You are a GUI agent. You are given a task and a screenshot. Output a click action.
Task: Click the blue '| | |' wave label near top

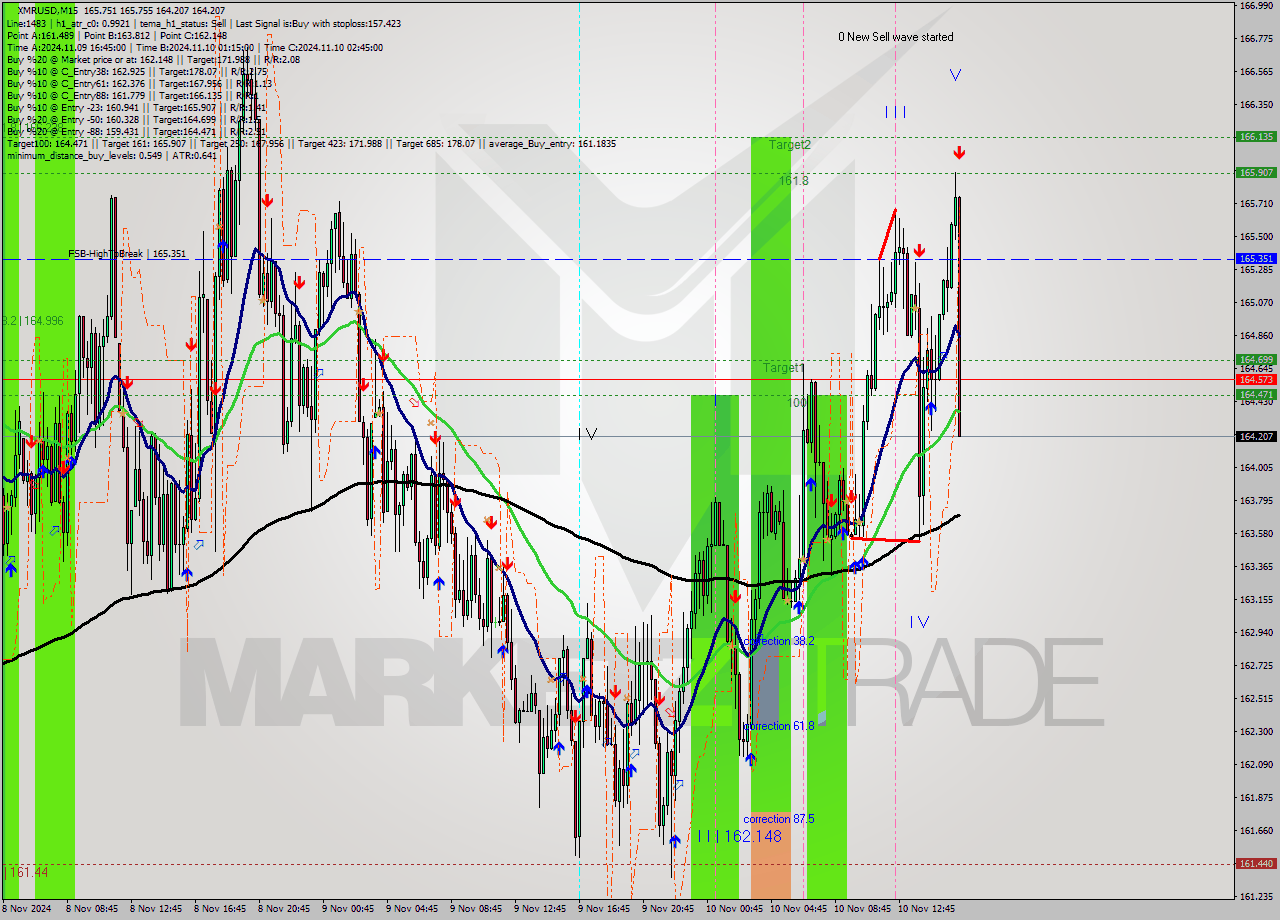[x=895, y=112]
